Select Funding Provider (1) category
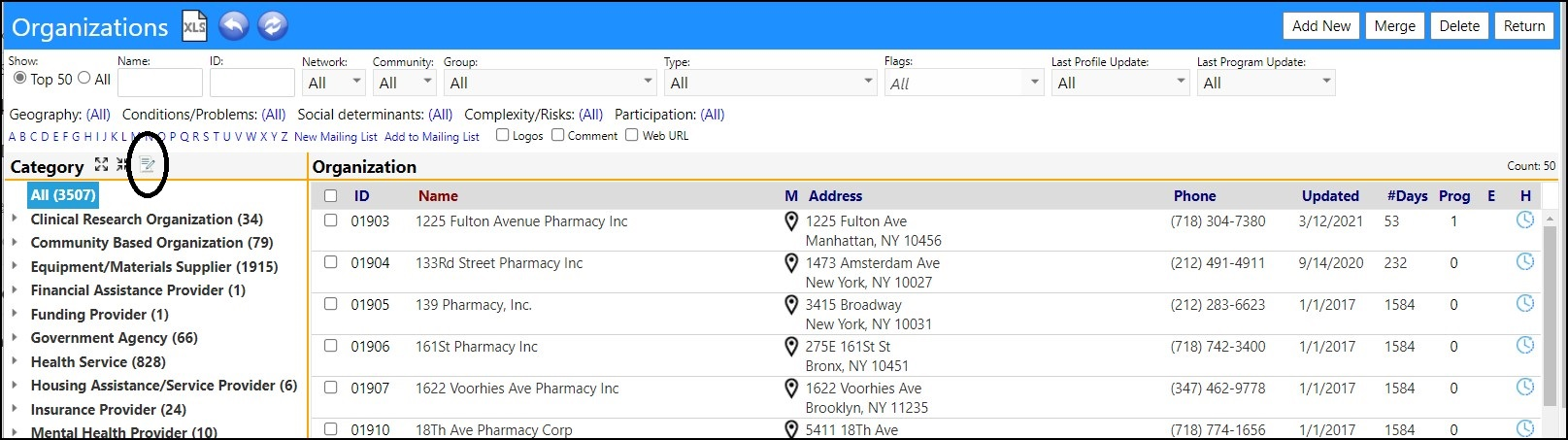The height and width of the screenshot is (440, 1568). click(x=100, y=315)
